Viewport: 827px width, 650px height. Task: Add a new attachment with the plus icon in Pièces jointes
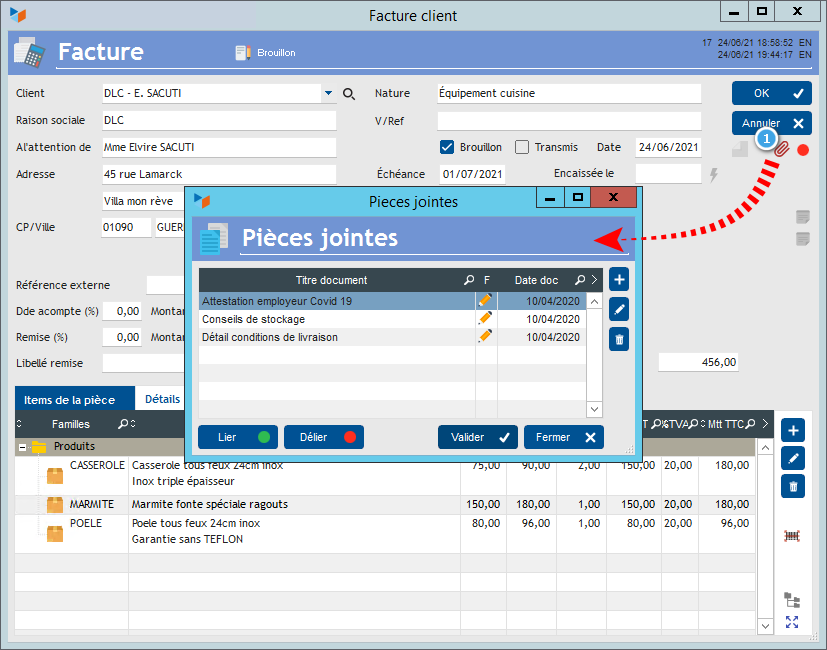619,280
